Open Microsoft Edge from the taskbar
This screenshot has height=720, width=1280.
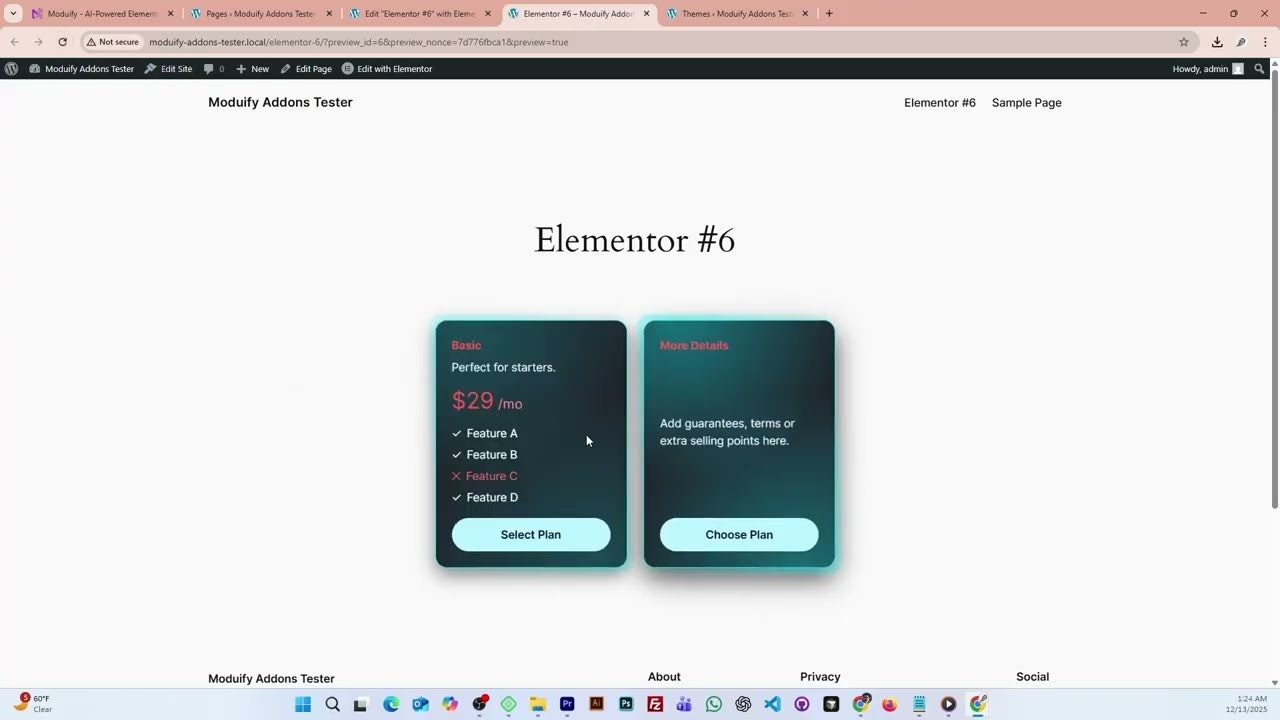click(390, 703)
